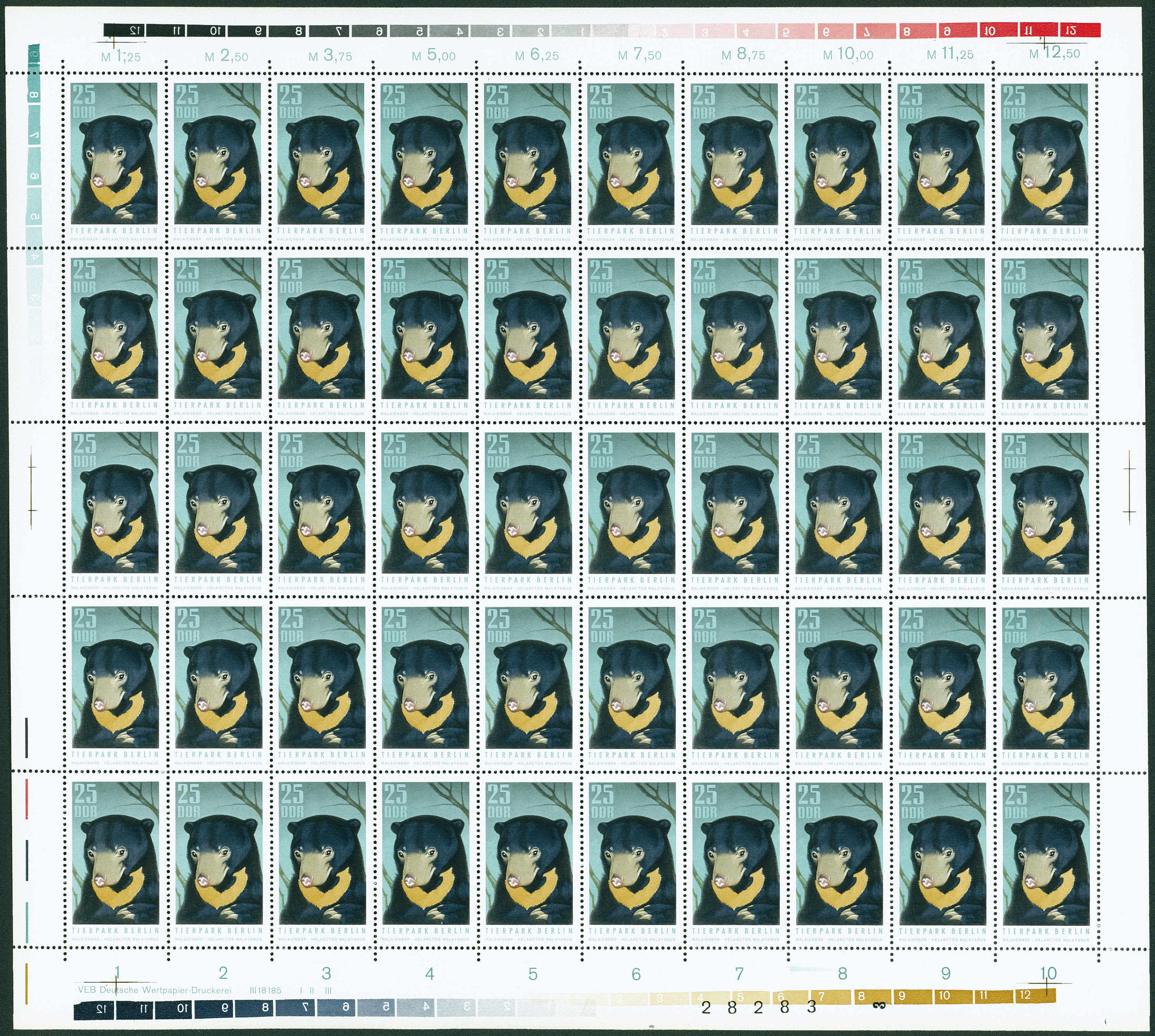Click the "M 10,00" margin value

848,54
